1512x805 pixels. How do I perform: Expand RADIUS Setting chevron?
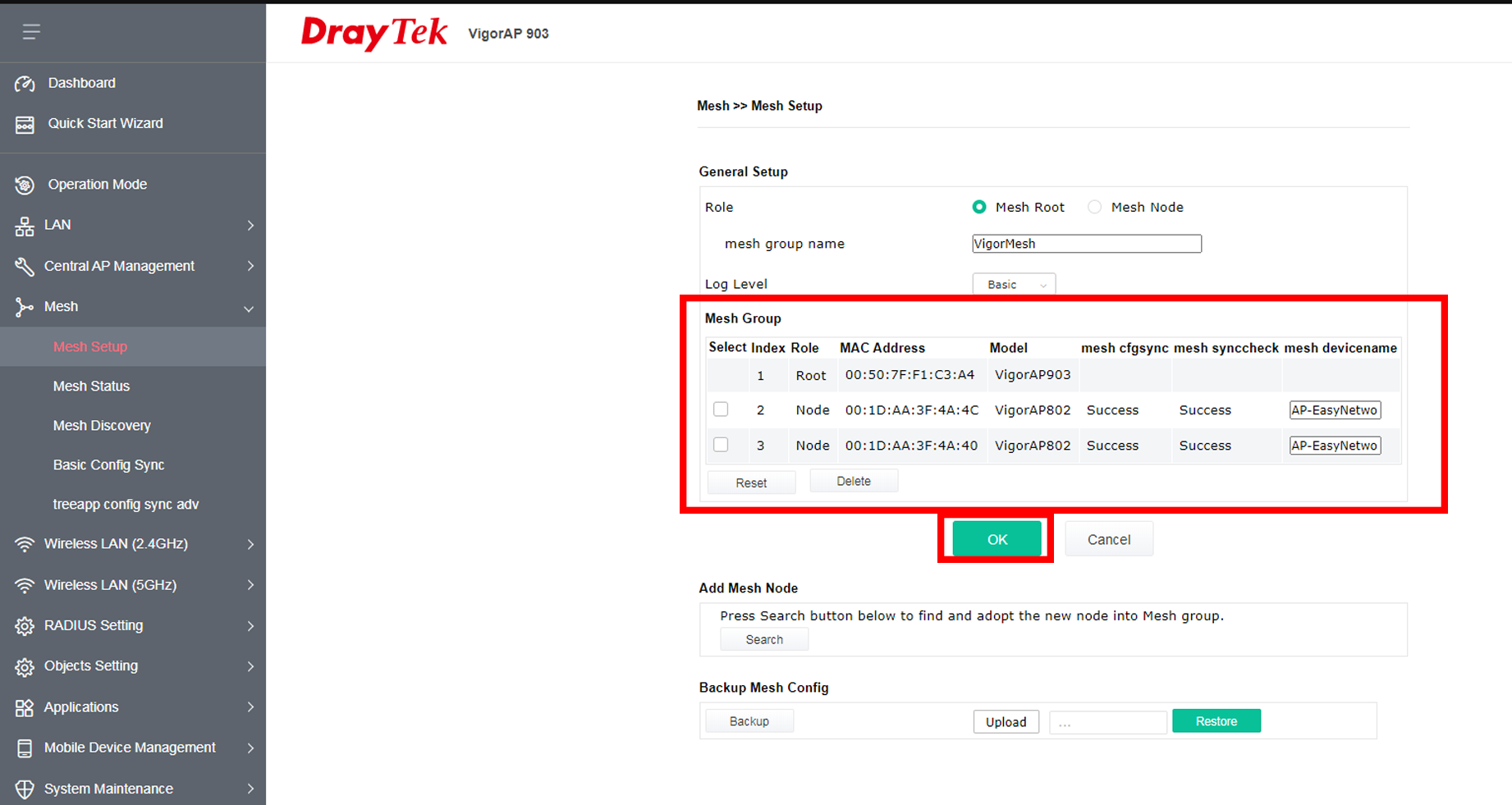point(250,626)
